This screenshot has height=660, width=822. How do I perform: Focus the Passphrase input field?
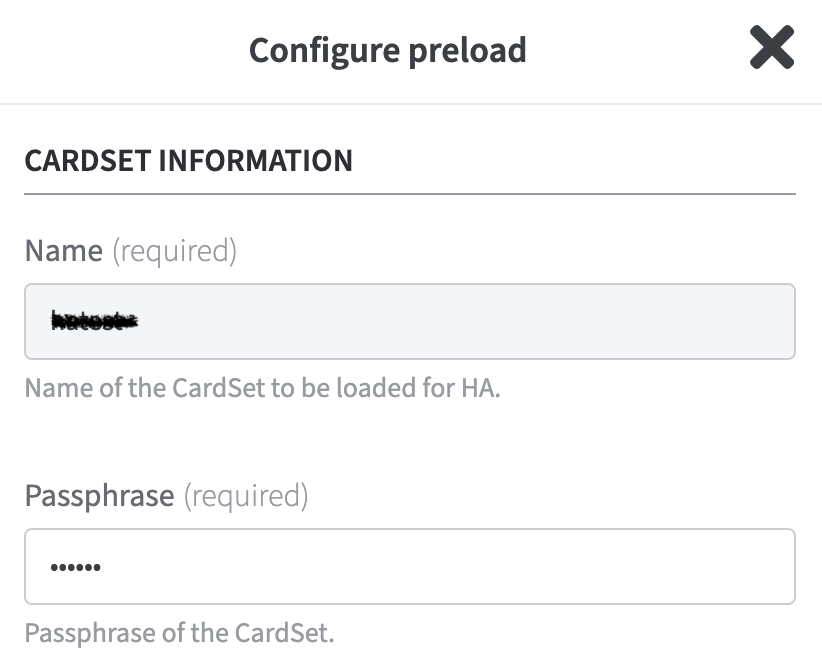410,567
